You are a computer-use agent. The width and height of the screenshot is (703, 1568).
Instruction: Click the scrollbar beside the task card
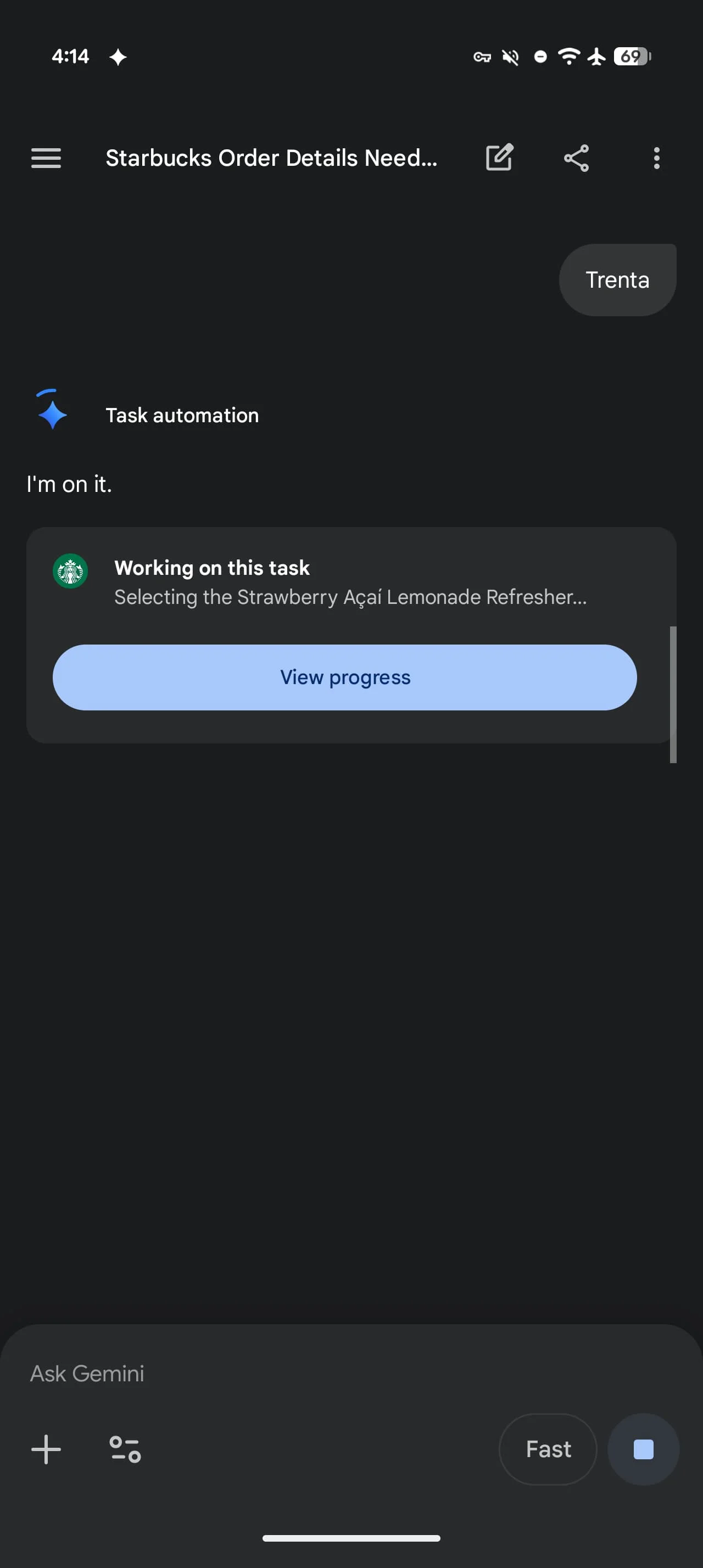tap(673, 694)
